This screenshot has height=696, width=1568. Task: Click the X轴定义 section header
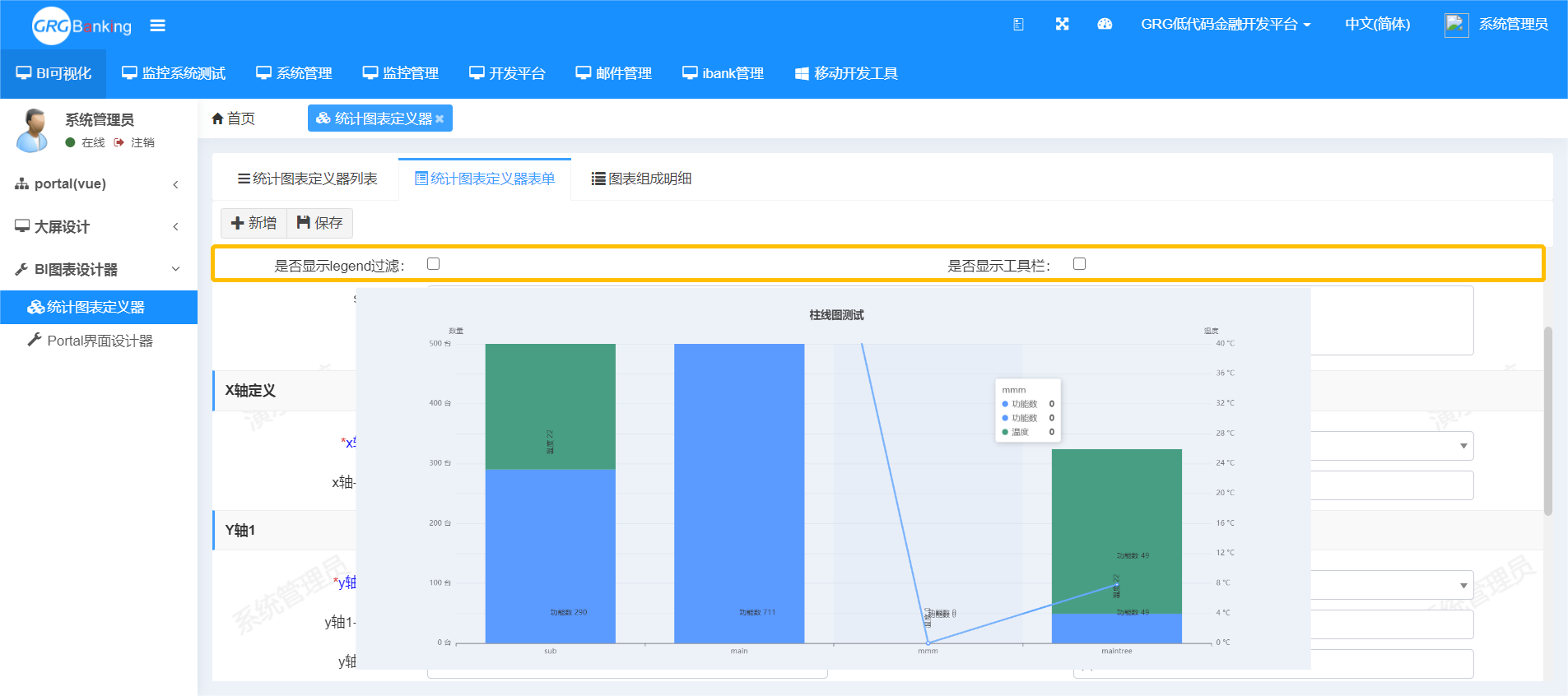click(250, 391)
